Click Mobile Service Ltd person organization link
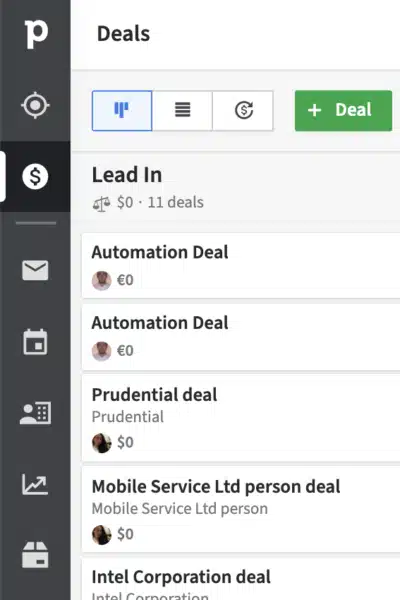The image size is (400, 600). (x=180, y=509)
